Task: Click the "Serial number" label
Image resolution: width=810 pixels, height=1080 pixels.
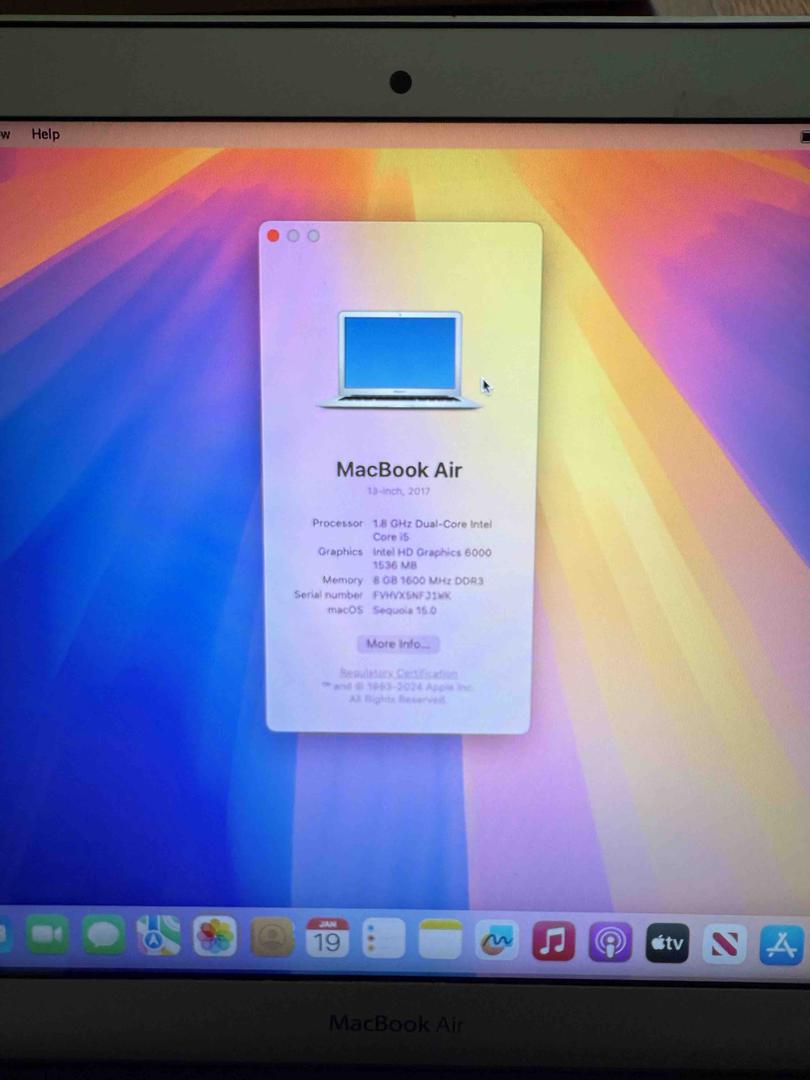Action: (329, 594)
